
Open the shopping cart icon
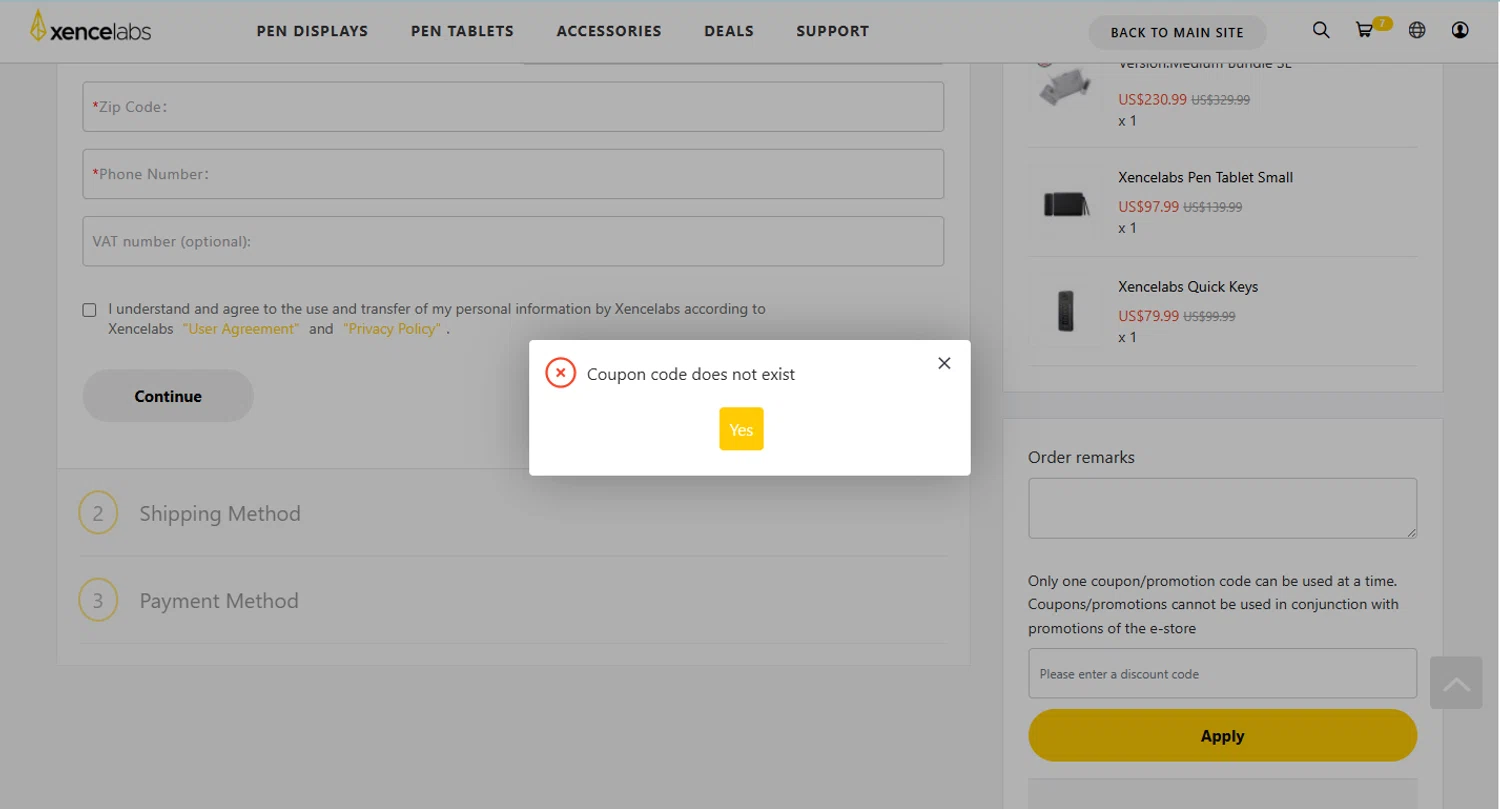coord(1364,31)
